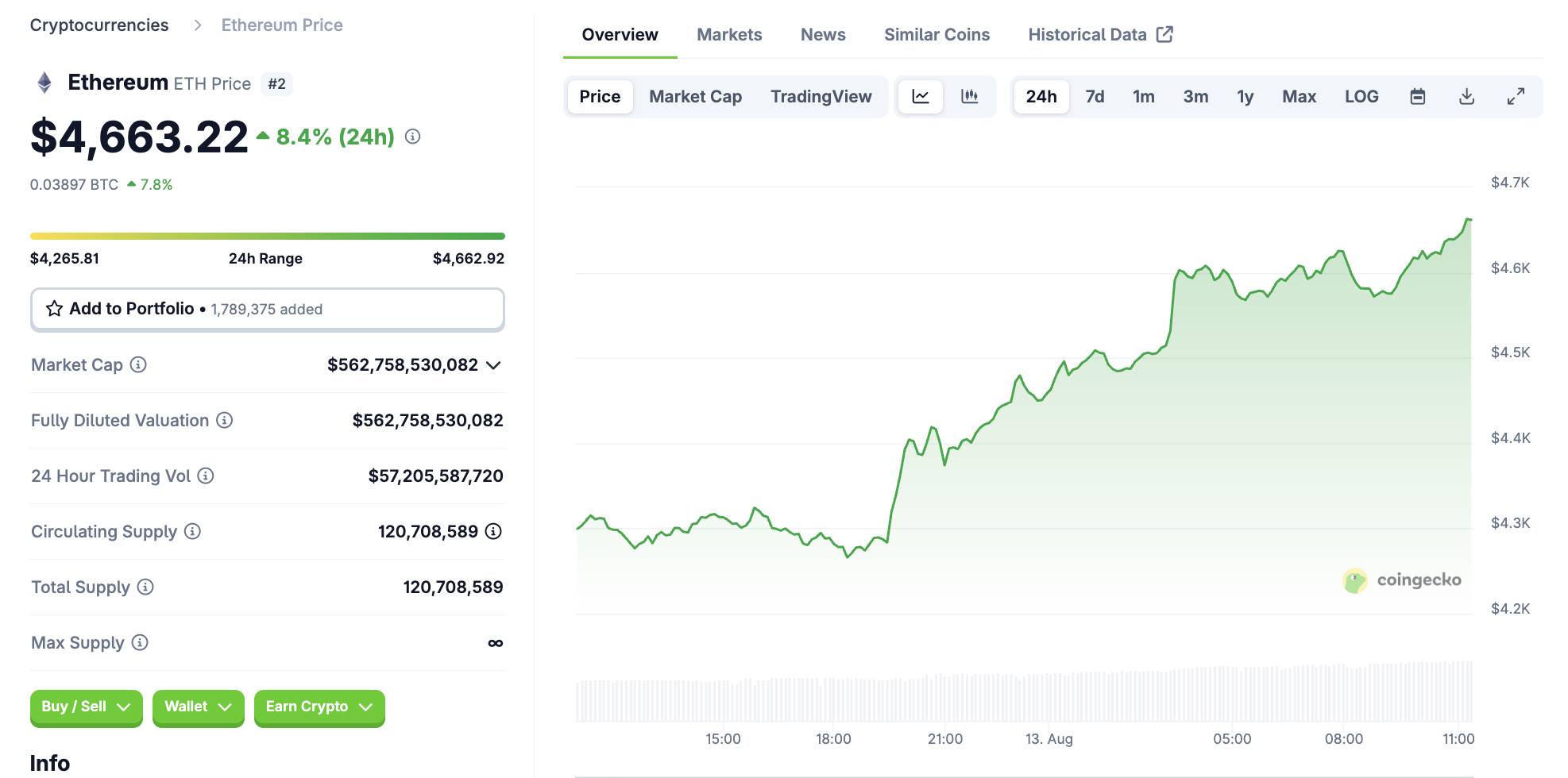Click the Info section heading
The height and width of the screenshot is (778, 1568).
coord(50,763)
